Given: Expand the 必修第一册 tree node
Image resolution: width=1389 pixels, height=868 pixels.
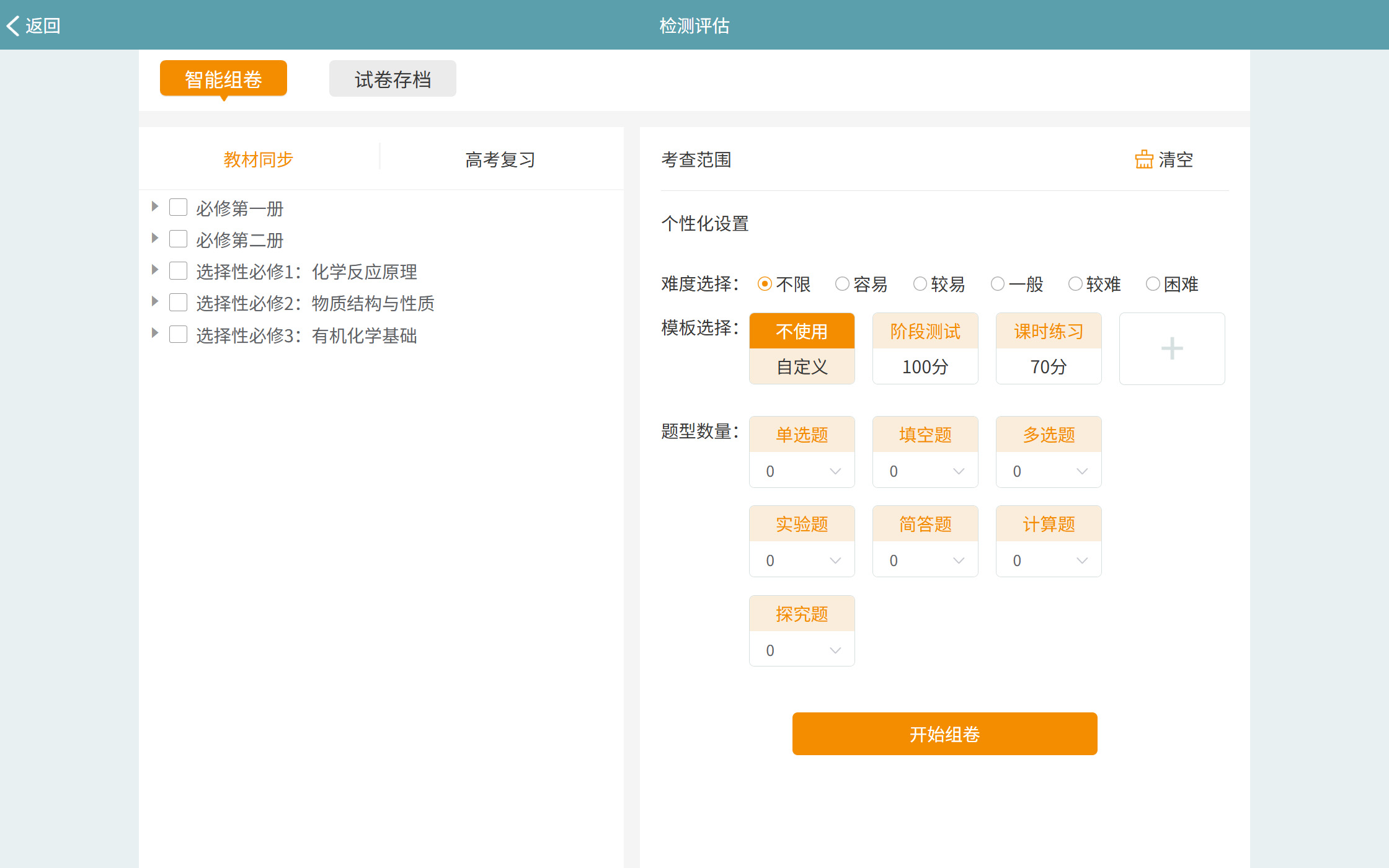Looking at the screenshot, I should pos(155,206).
